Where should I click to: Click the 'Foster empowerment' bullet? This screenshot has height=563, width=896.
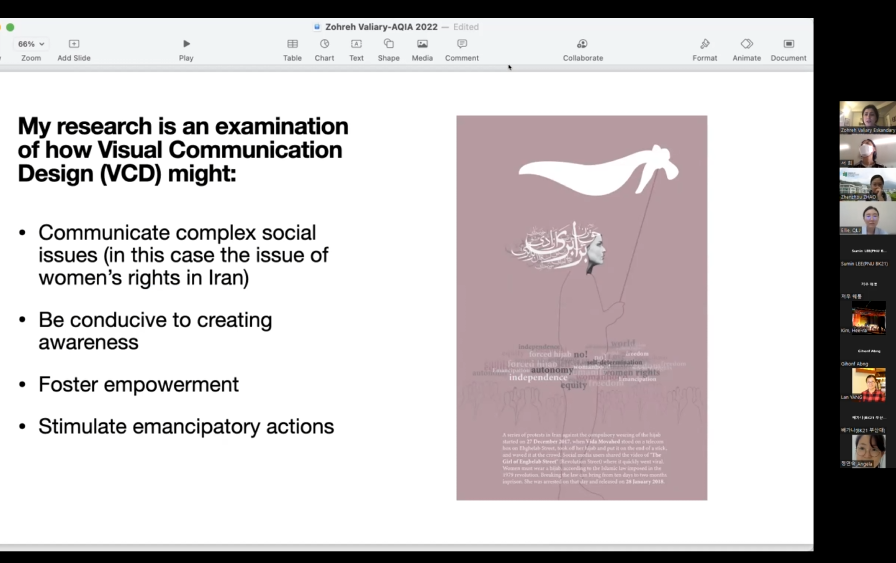[138, 385]
